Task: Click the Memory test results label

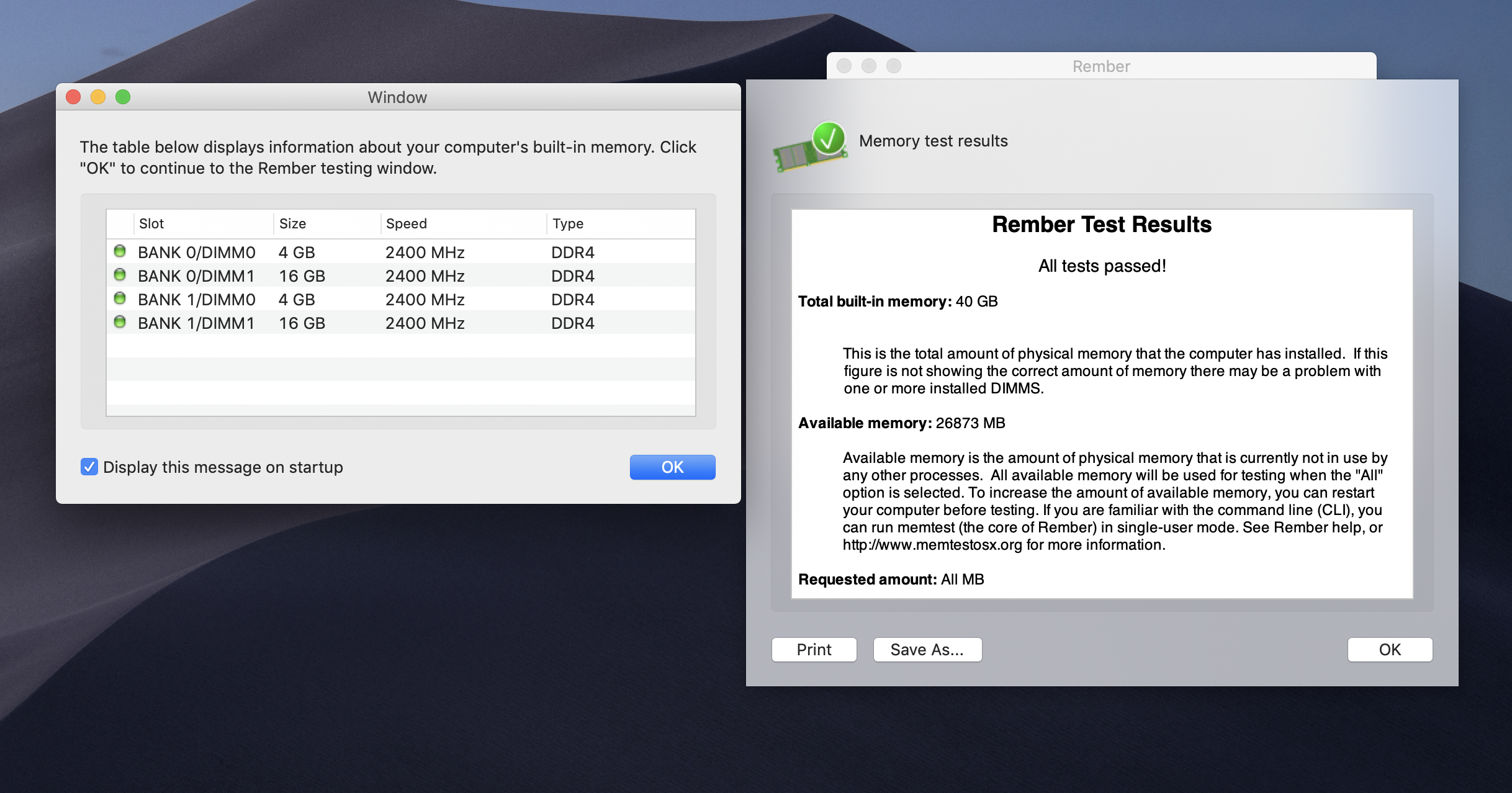Action: pyautogui.click(x=934, y=141)
